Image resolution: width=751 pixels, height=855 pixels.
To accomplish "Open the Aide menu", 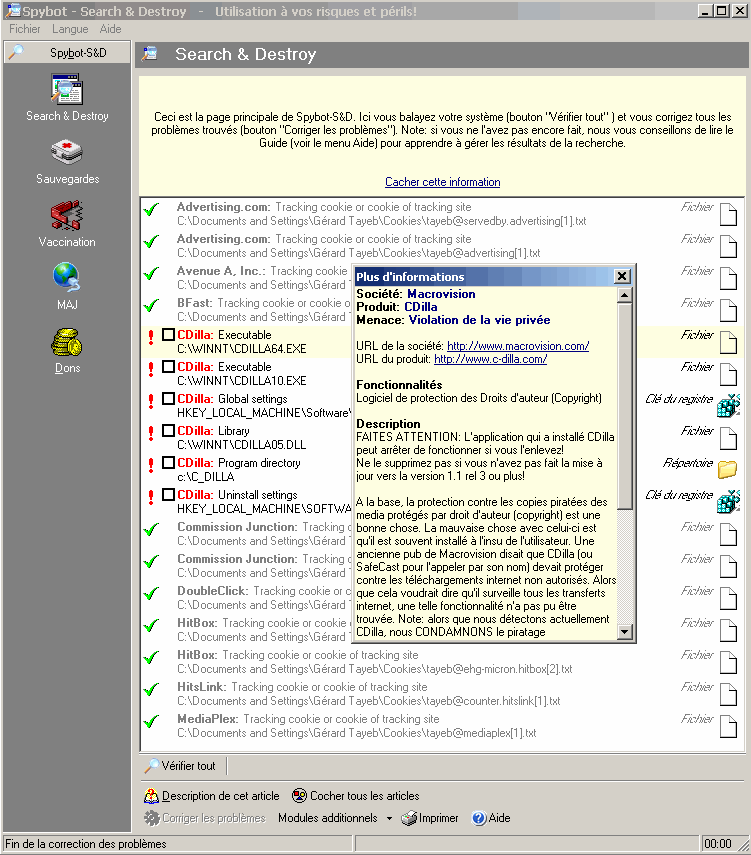I will (x=110, y=29).
